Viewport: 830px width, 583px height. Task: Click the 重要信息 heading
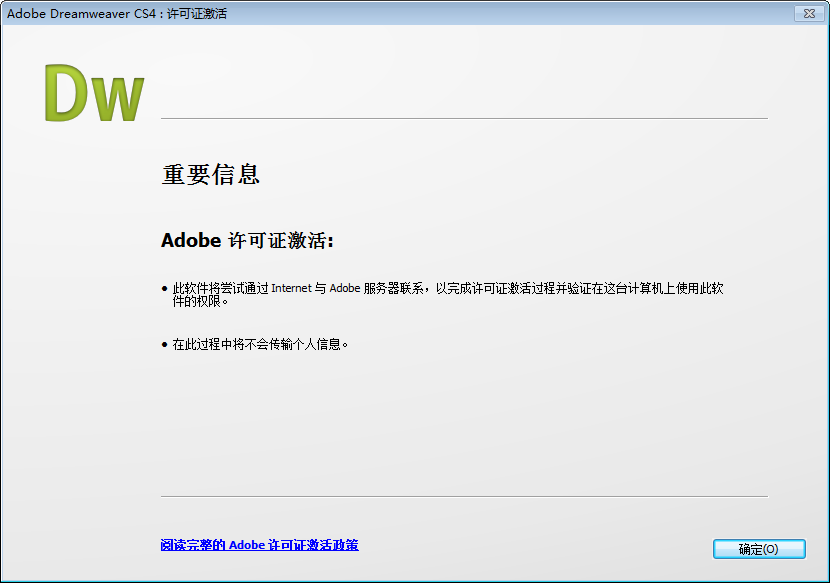(211, 174)
